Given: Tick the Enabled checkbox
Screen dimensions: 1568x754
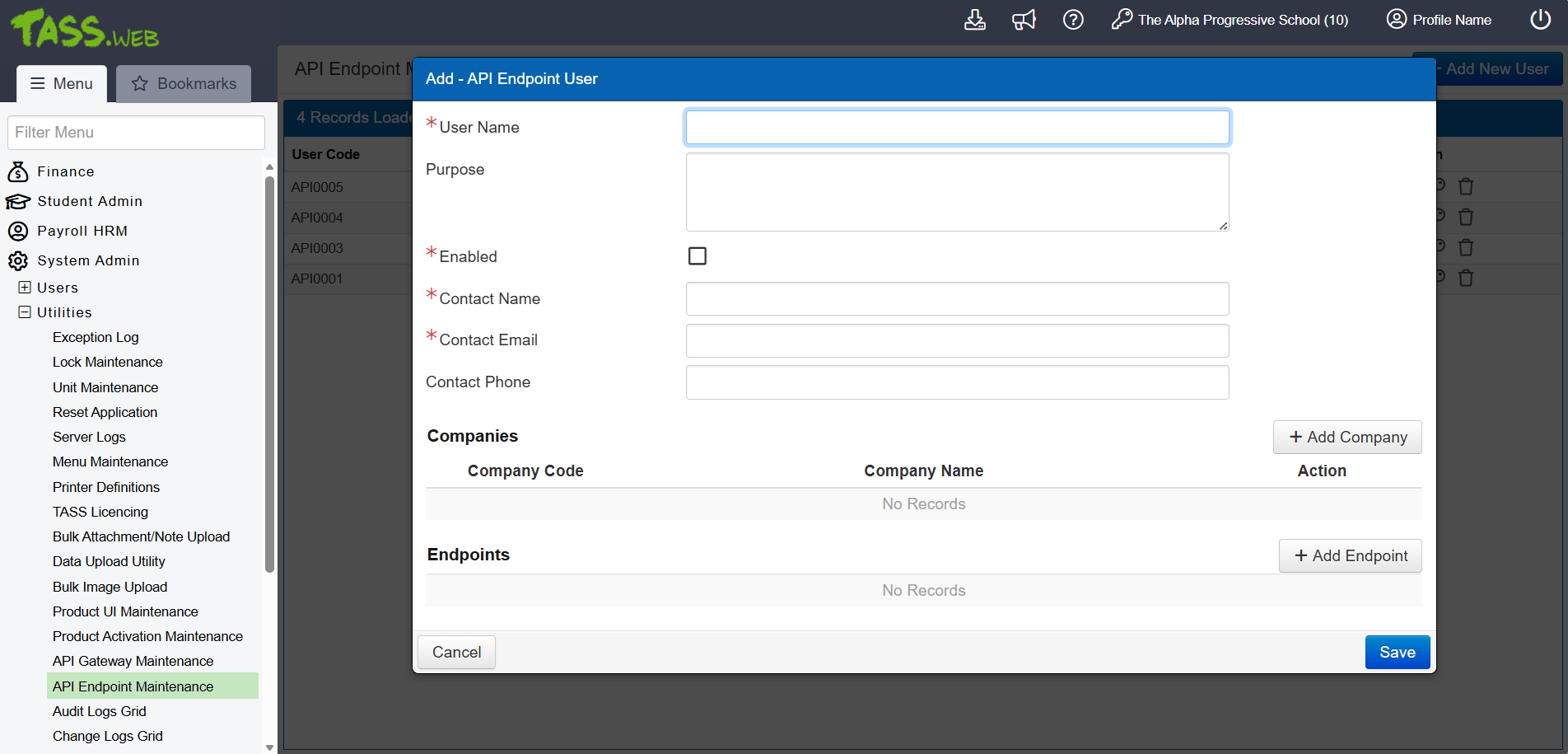Looking at the screenshot, I should click(x=698, y=256).
